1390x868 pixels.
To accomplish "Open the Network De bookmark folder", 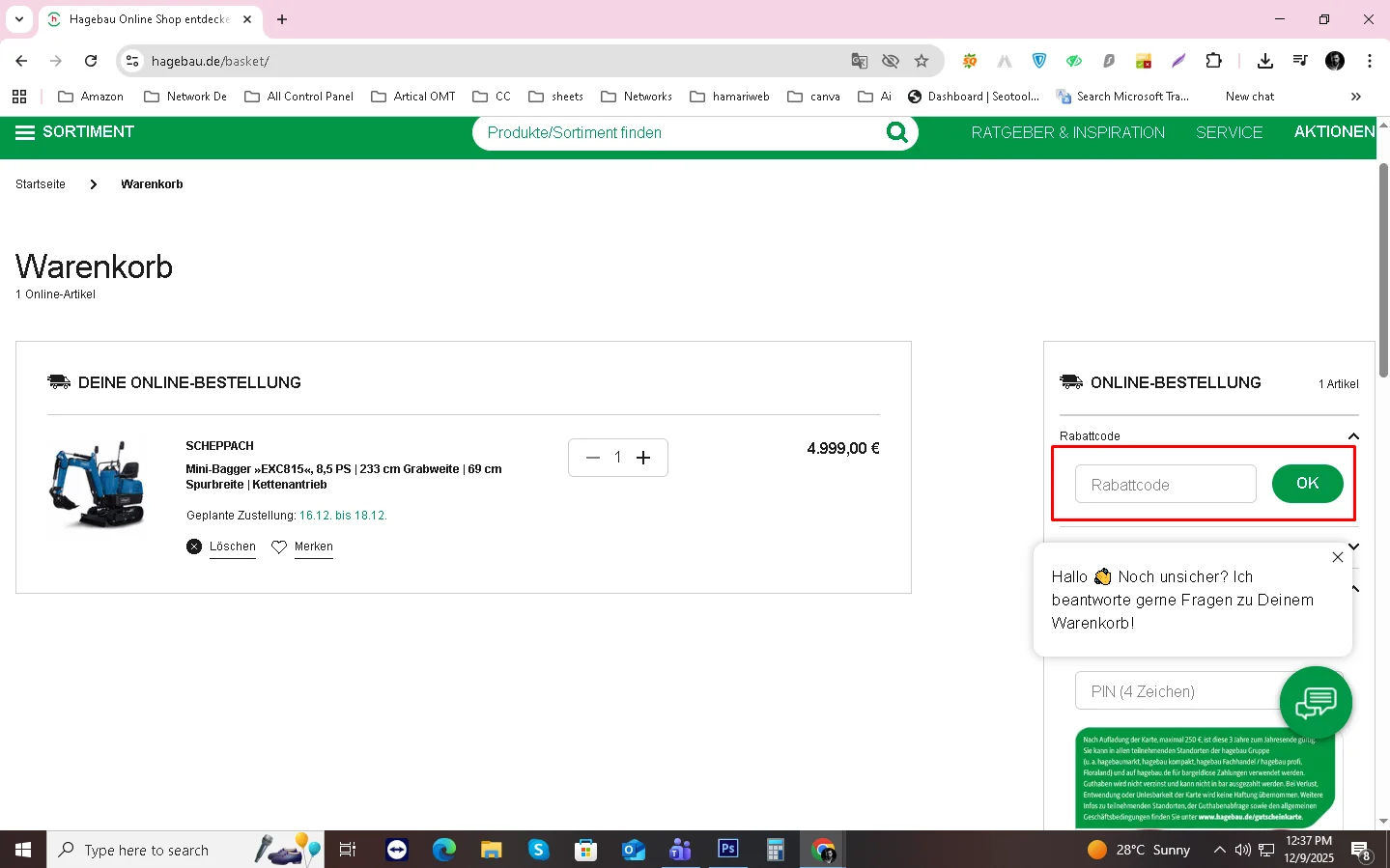I will (185, 97).
